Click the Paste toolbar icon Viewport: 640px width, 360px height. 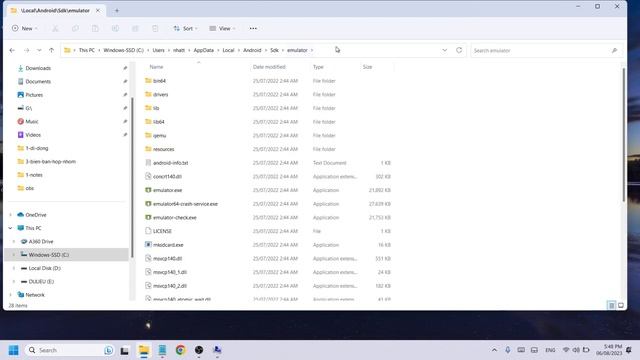coord(95,28)
